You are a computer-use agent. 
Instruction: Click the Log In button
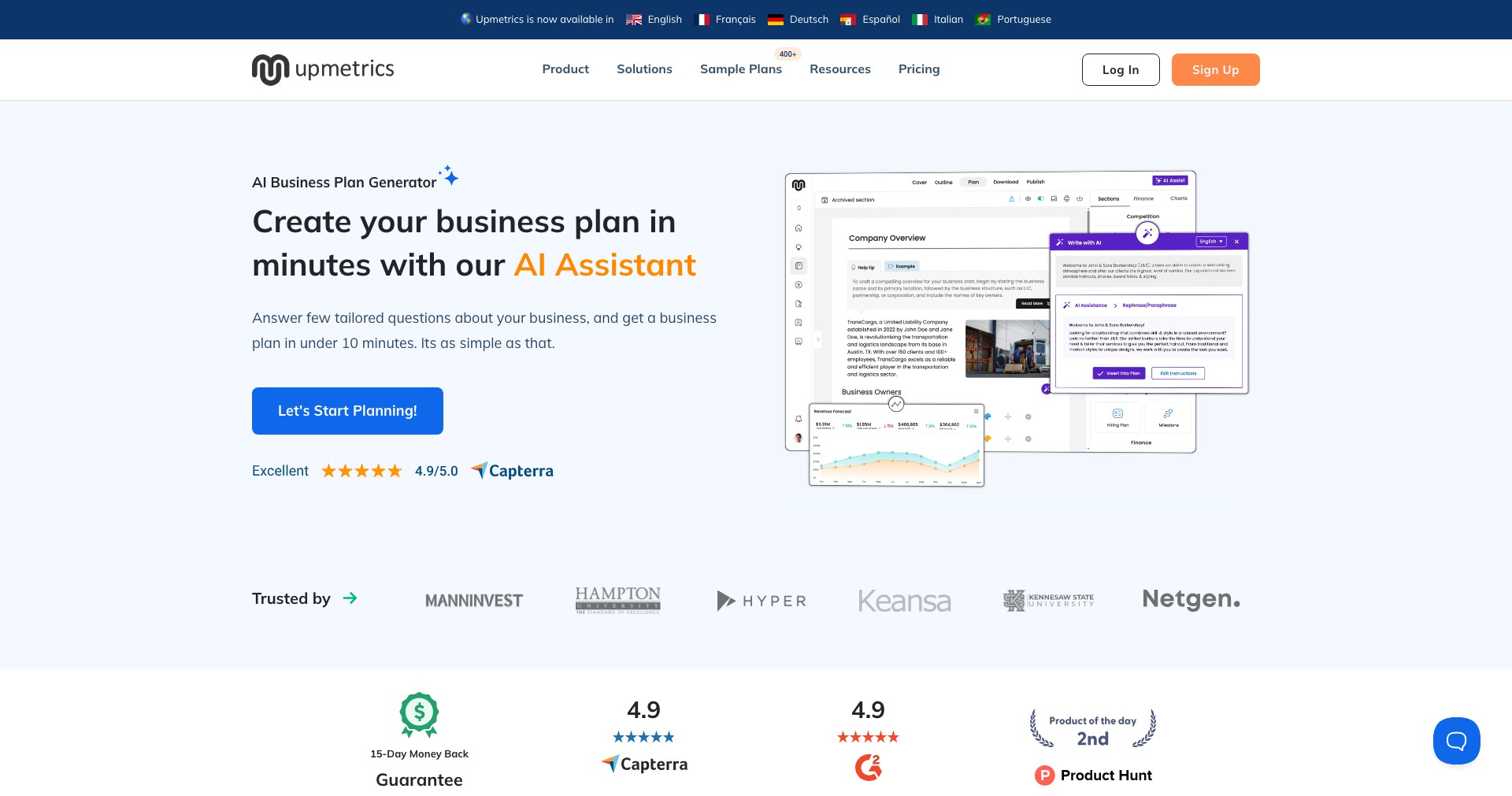point(1121,70)
